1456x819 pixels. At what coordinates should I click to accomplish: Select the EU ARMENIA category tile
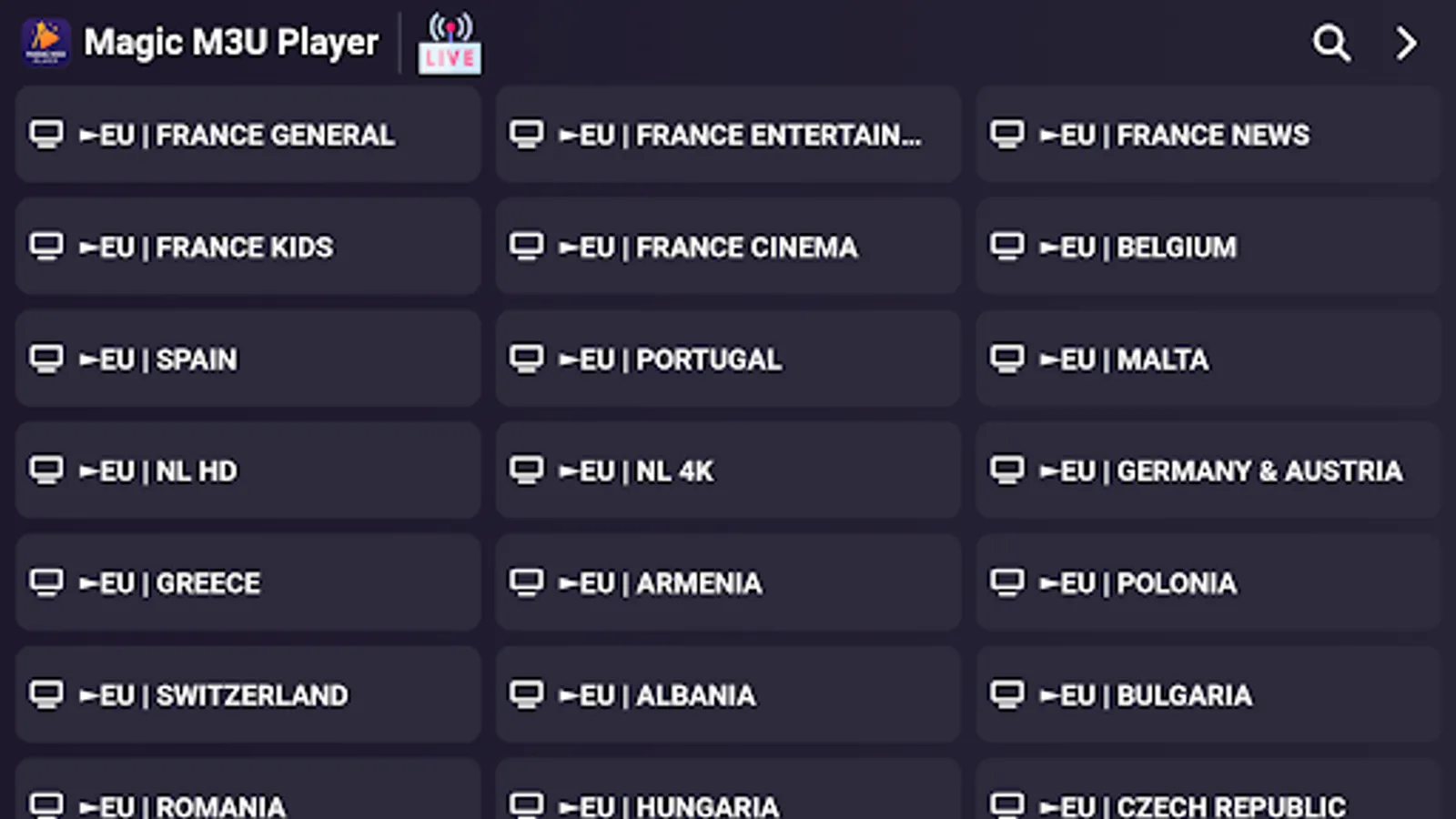point(727,582)
